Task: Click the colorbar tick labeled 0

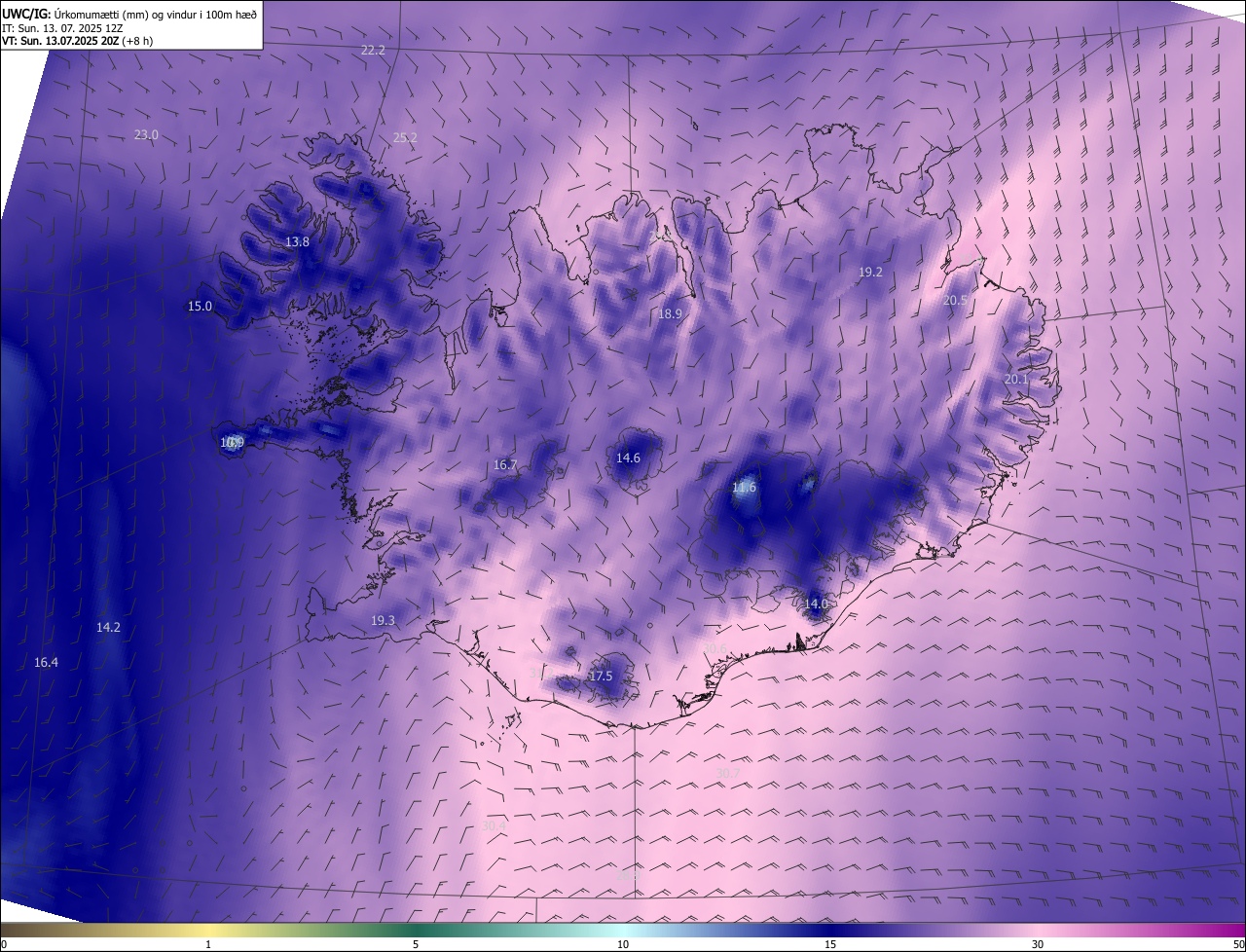Action: (4, 944)
